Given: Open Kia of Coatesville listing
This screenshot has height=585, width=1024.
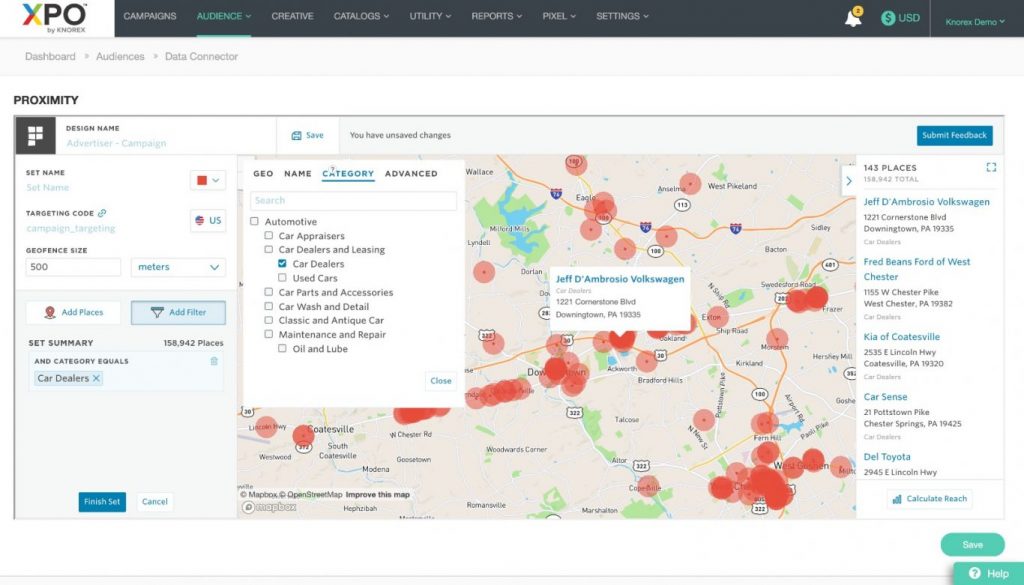Looking at the screenshot, I should pos(901,337).
